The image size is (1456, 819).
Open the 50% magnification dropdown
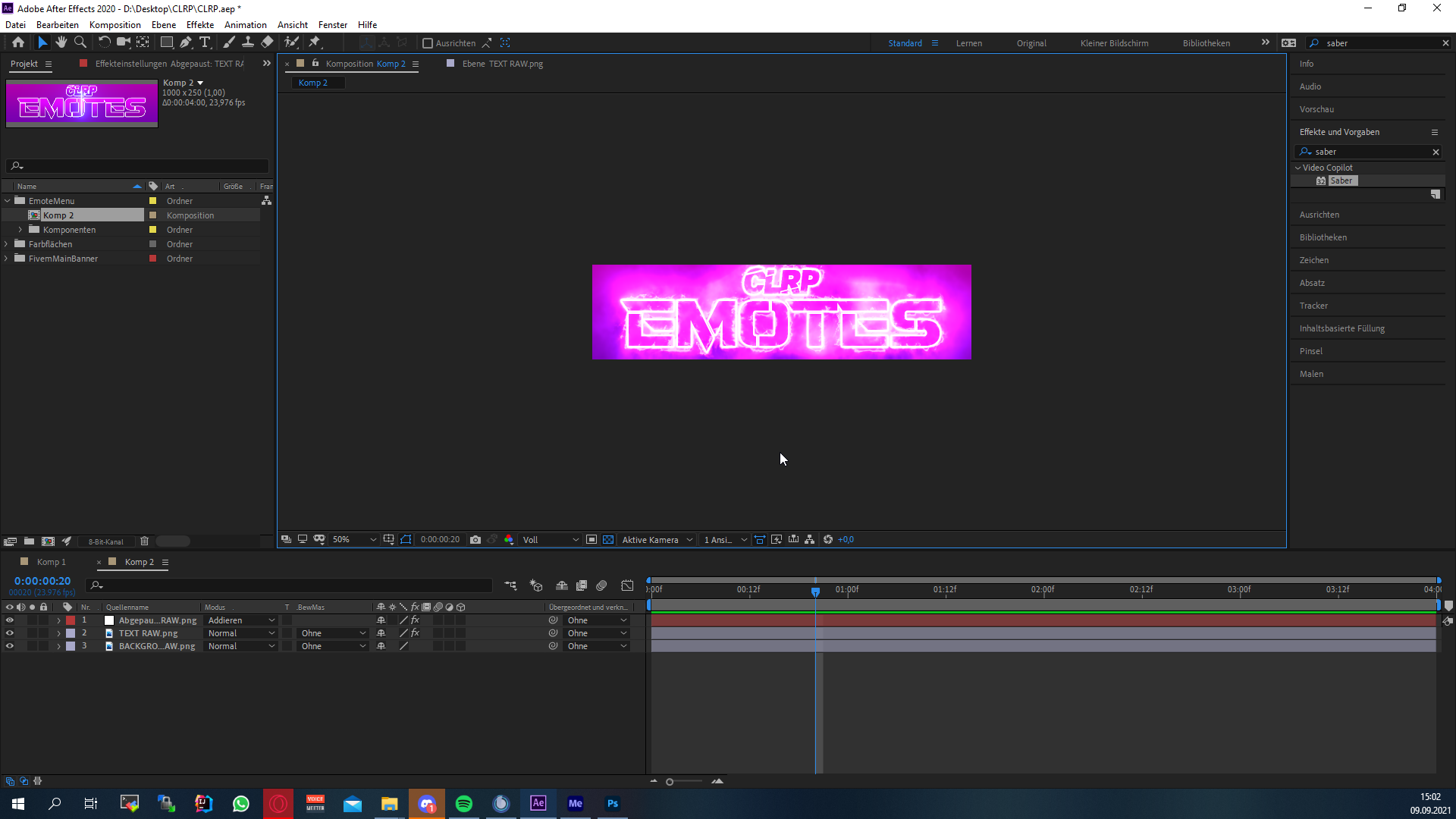click(x=354, y=540)
